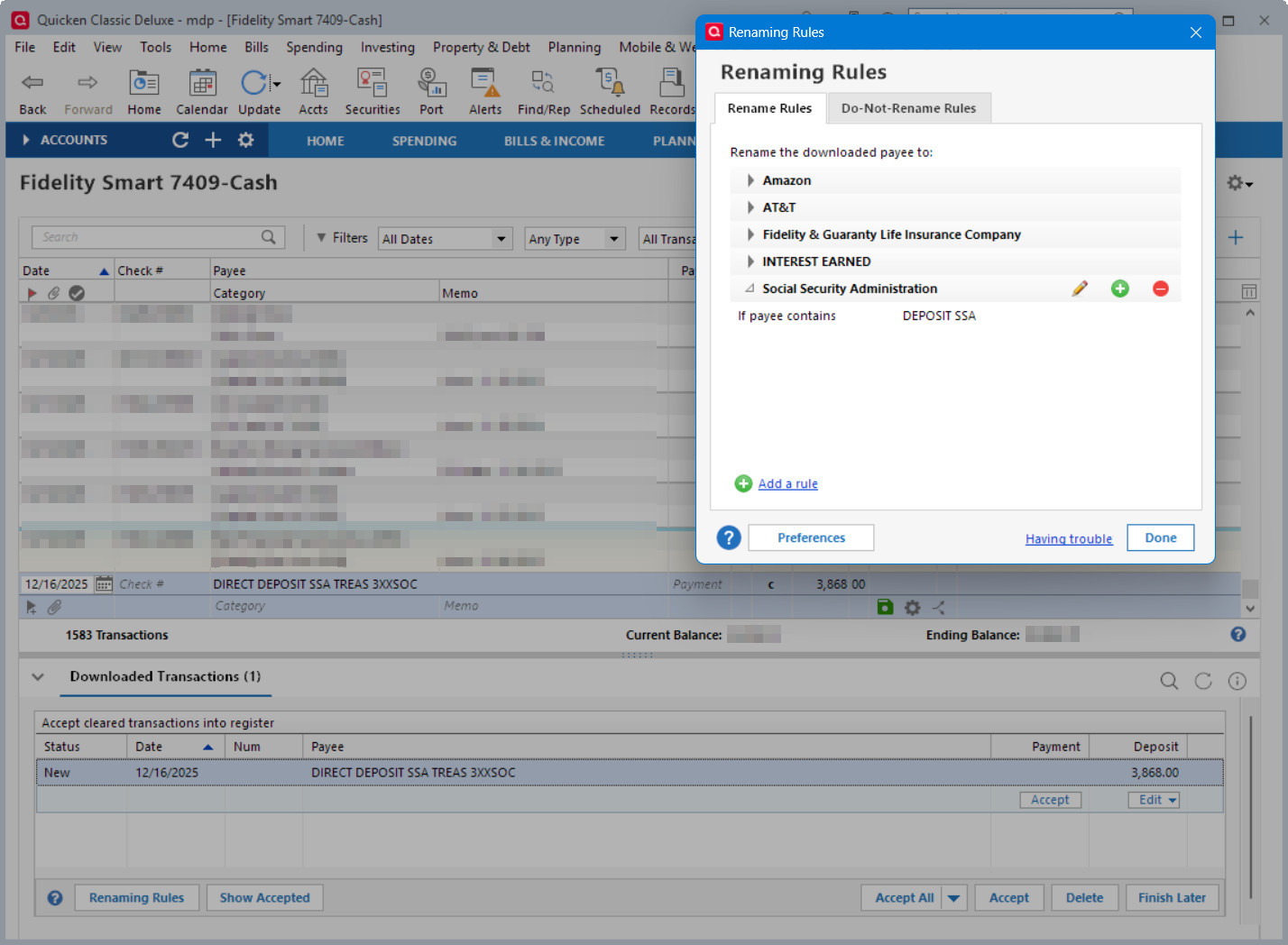Open the calendar picker beside 12/16/2025
This screenshot has height=945, width=1288.
pos(104,584)
